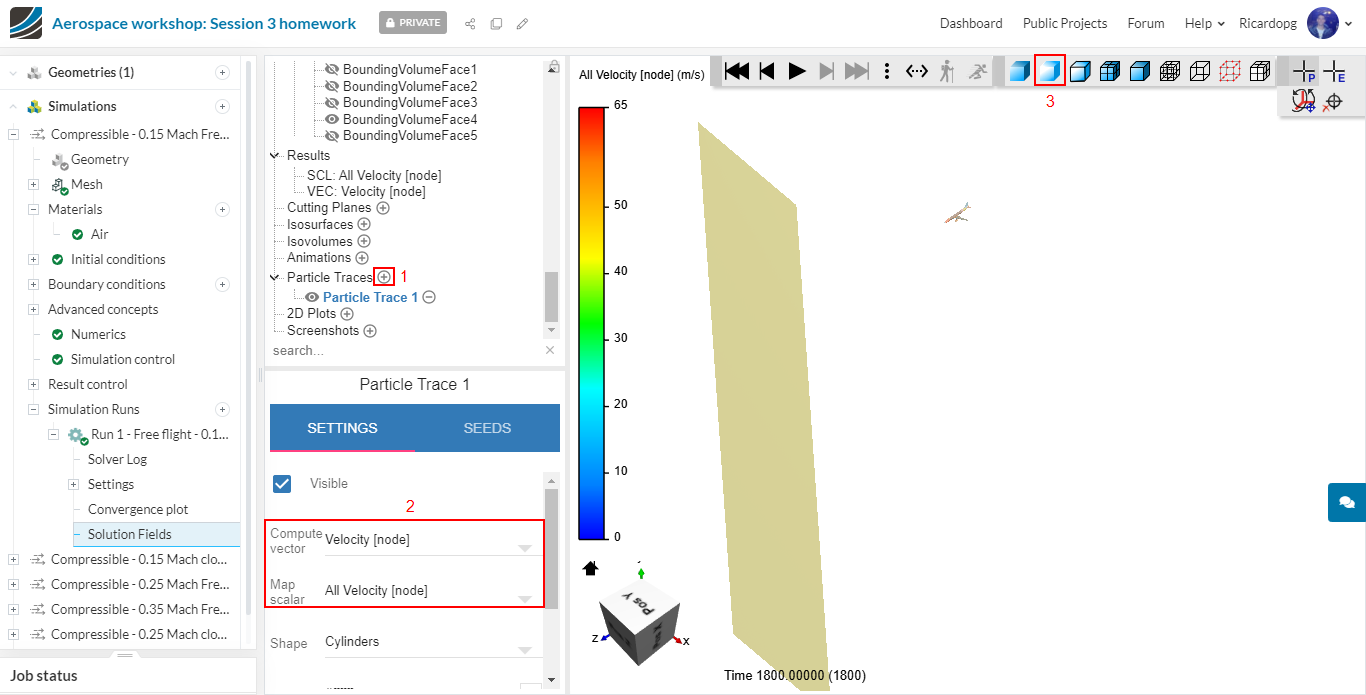The width and height of the screenshot is (1366, 695).
Task: Add a new 2D Plot
Action: click(x=347, y=314)
